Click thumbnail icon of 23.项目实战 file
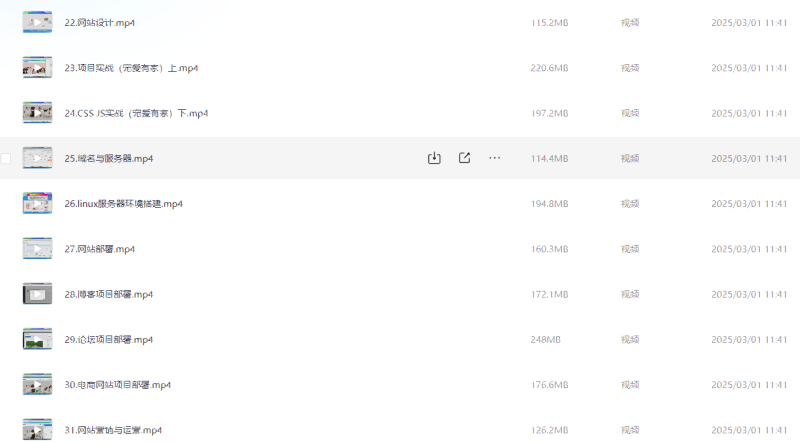The image size is (800, 443). [37, 68]
